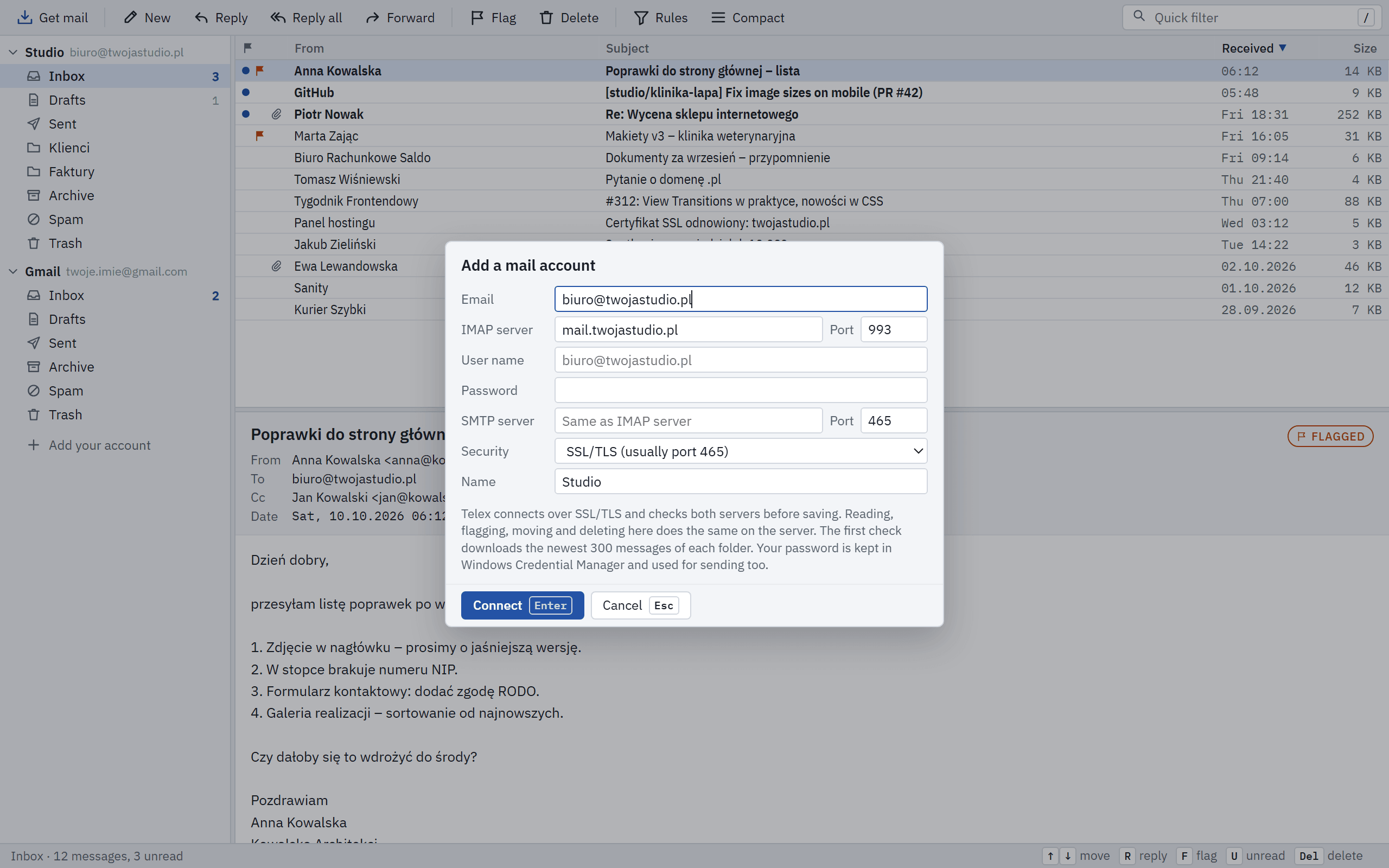This screenshot has height=868, width=1389.
Task: Click the Reply arrow icon in toolbar
Action: (201, 18)
